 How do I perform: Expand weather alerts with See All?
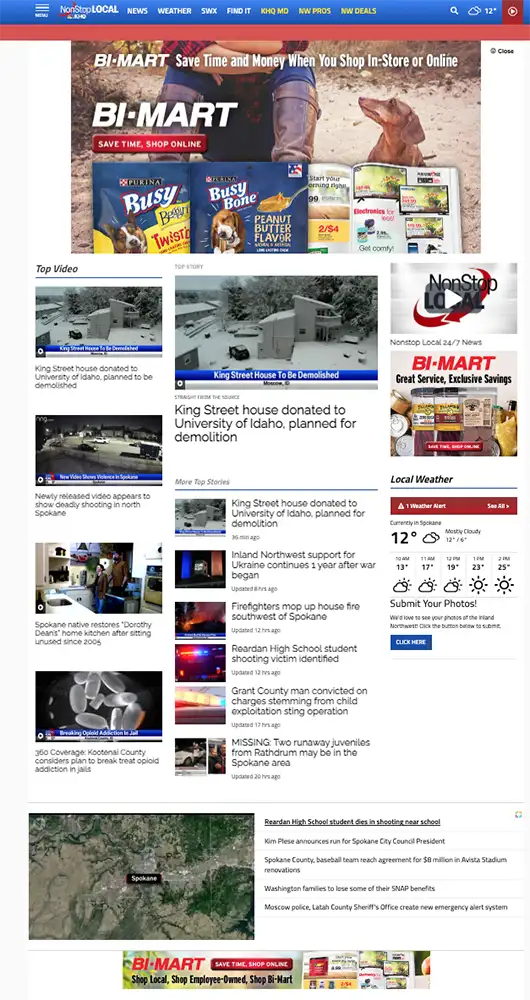click(x=498, y=506)
